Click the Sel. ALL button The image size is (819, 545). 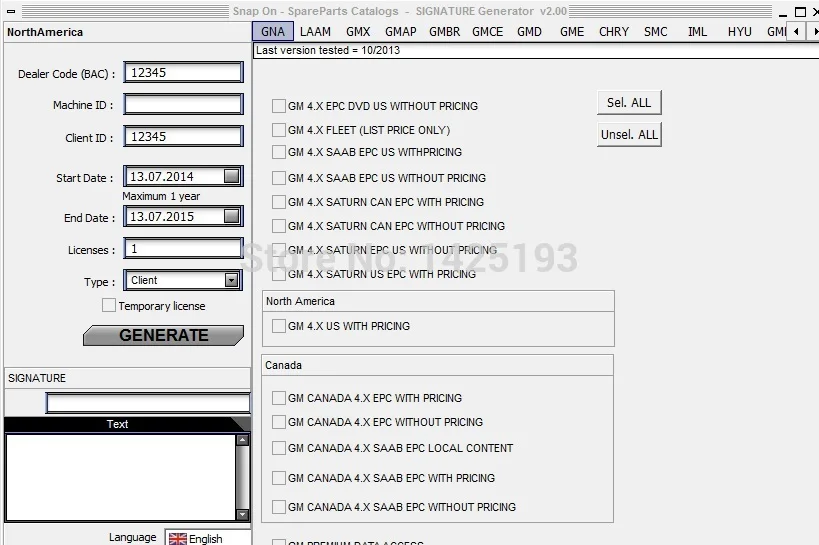[x=629, y=102]
